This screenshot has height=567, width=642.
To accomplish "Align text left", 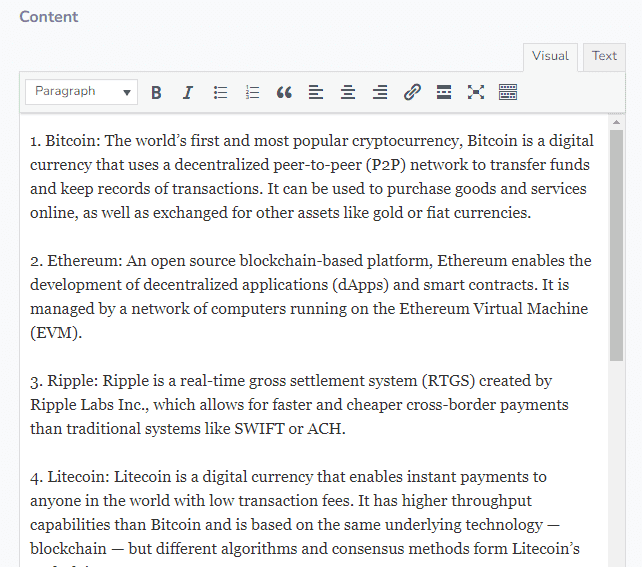I will (x=316, y=92).
